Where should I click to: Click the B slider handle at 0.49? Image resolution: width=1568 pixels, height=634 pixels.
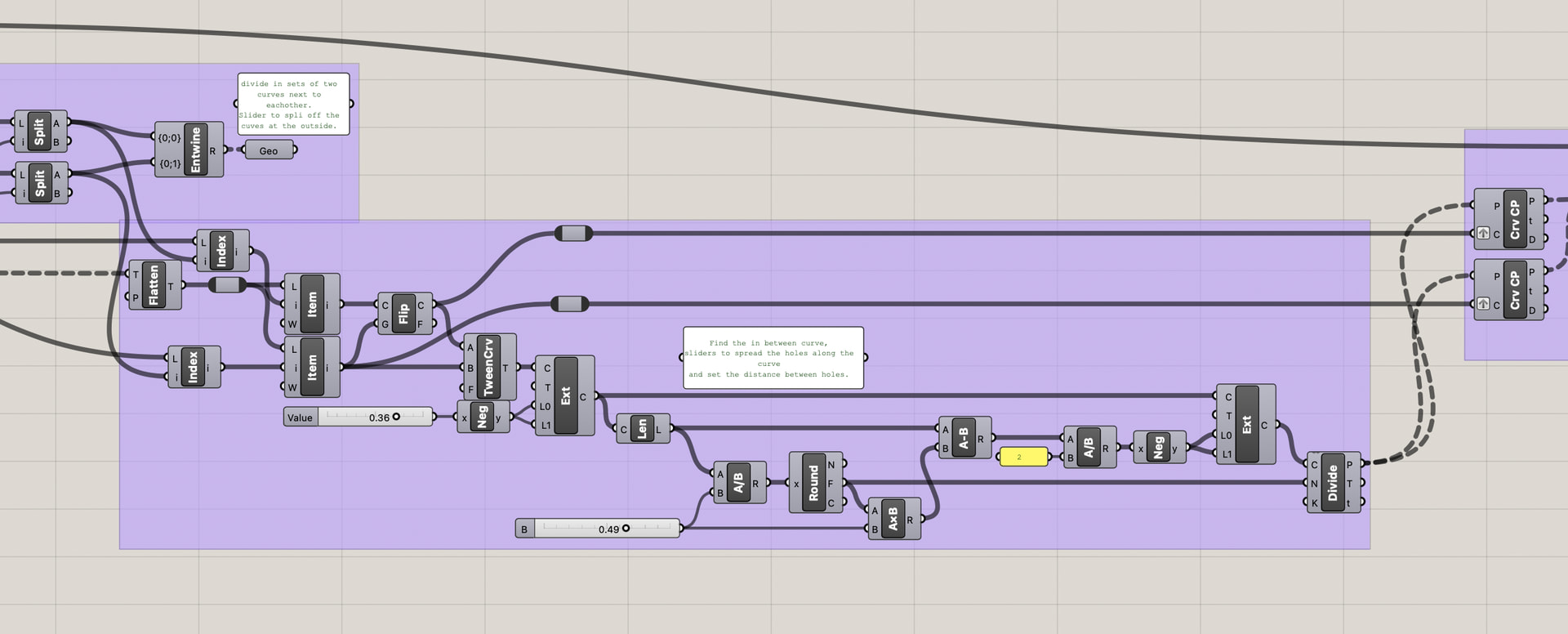[626, 529]
